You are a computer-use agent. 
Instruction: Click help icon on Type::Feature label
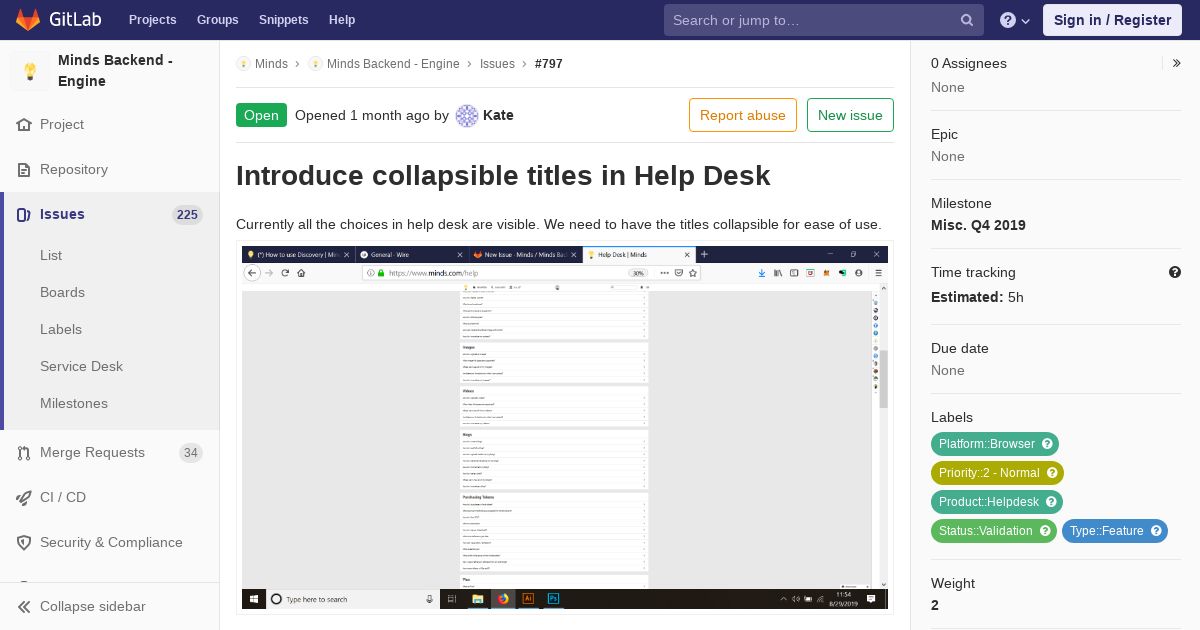(x=1156, y=531)
